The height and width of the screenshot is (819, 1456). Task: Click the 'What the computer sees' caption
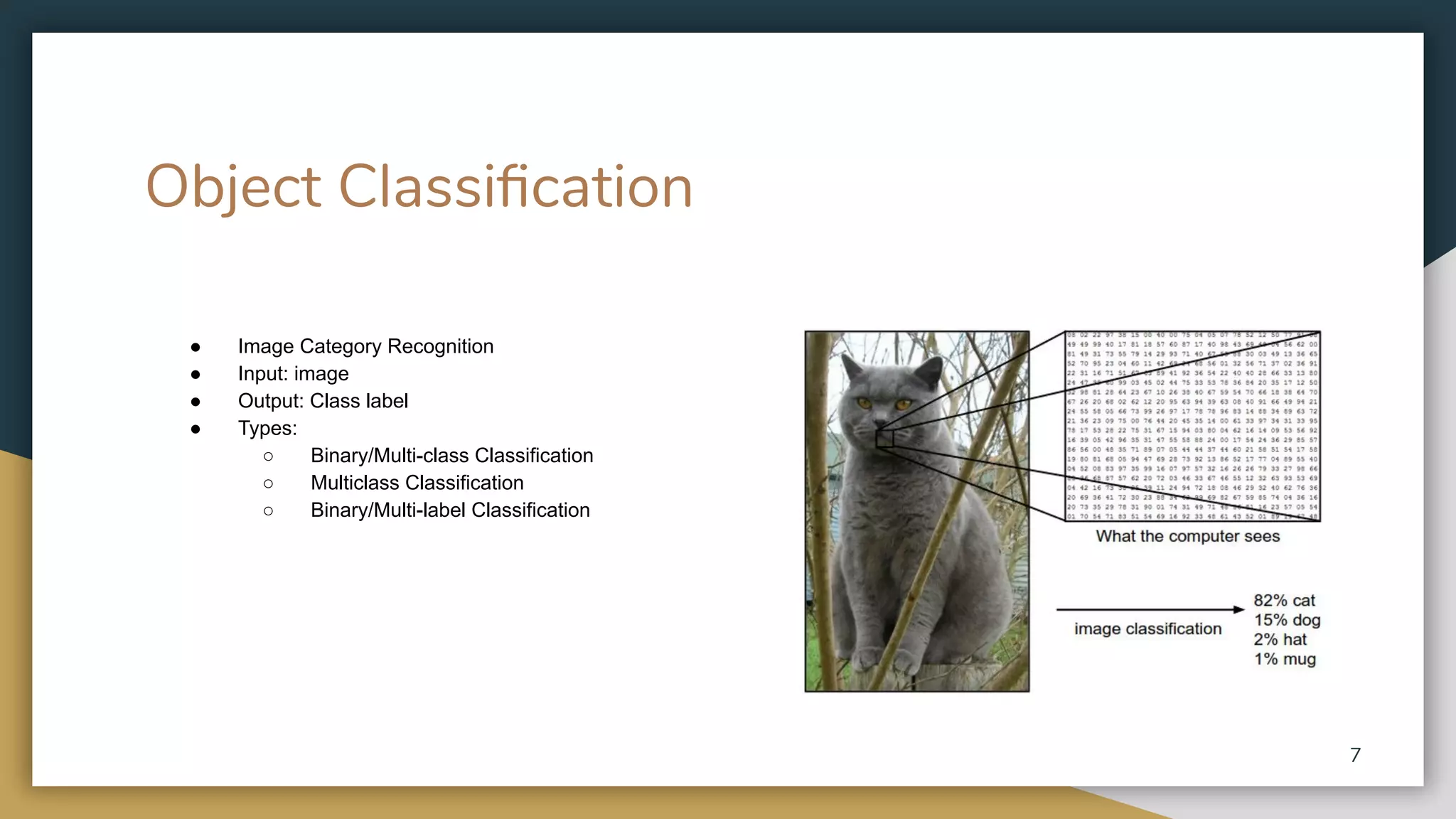click(x=1187, y=536)
